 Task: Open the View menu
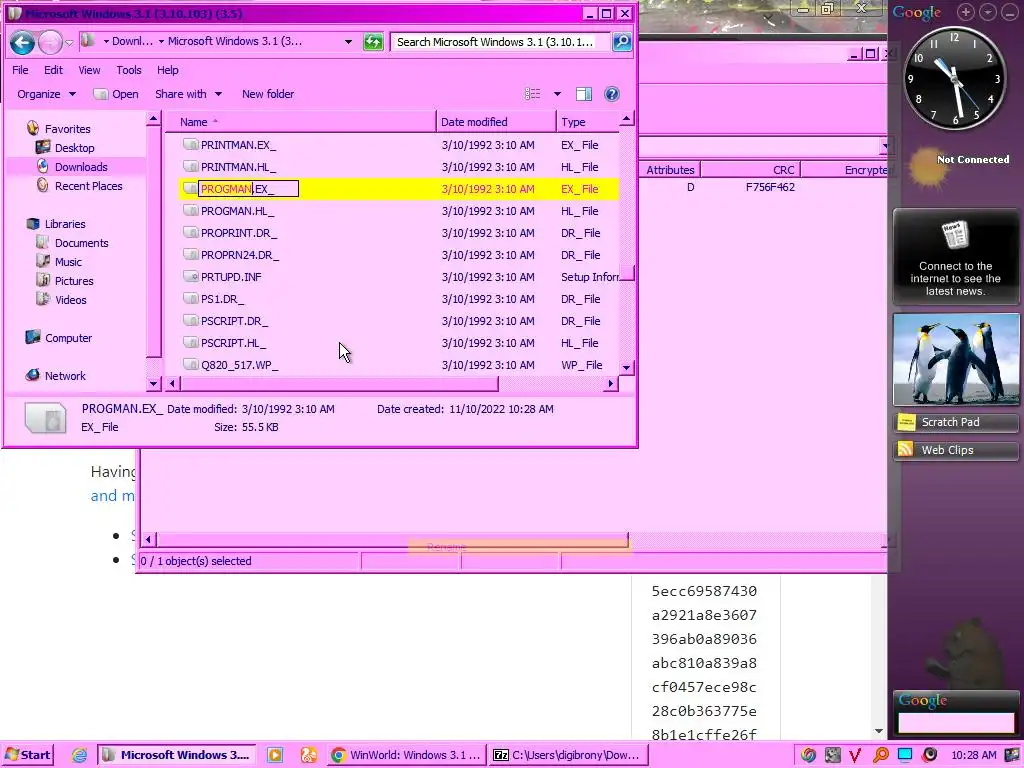point(89,70)
